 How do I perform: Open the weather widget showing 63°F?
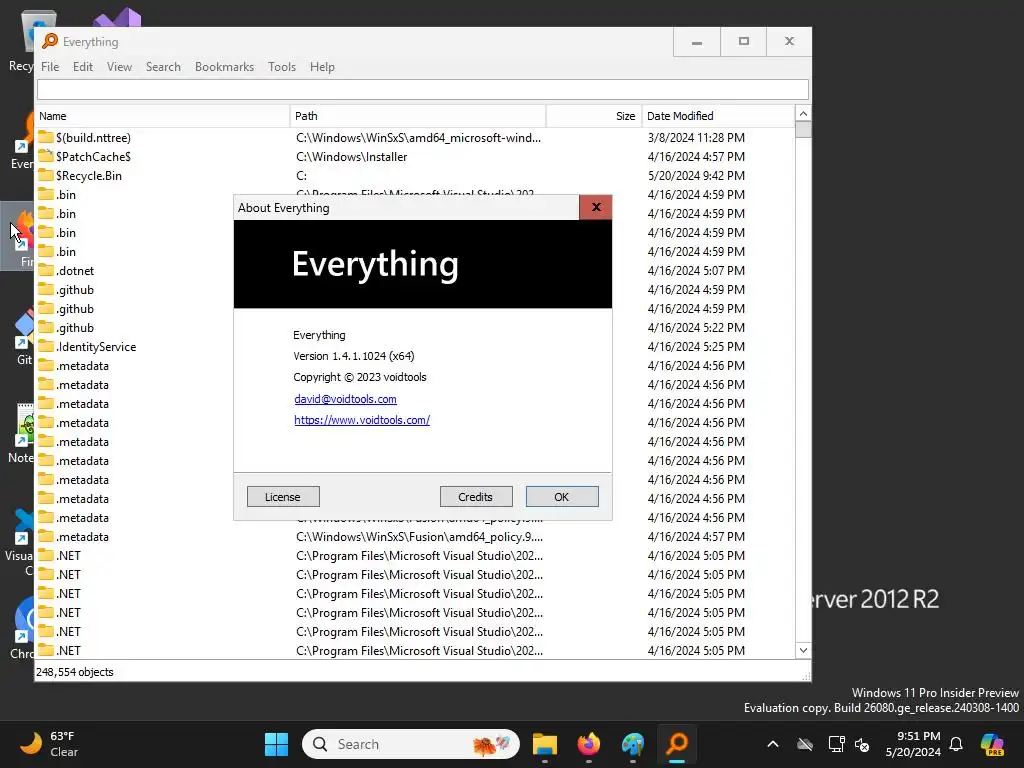coord(49,744)
